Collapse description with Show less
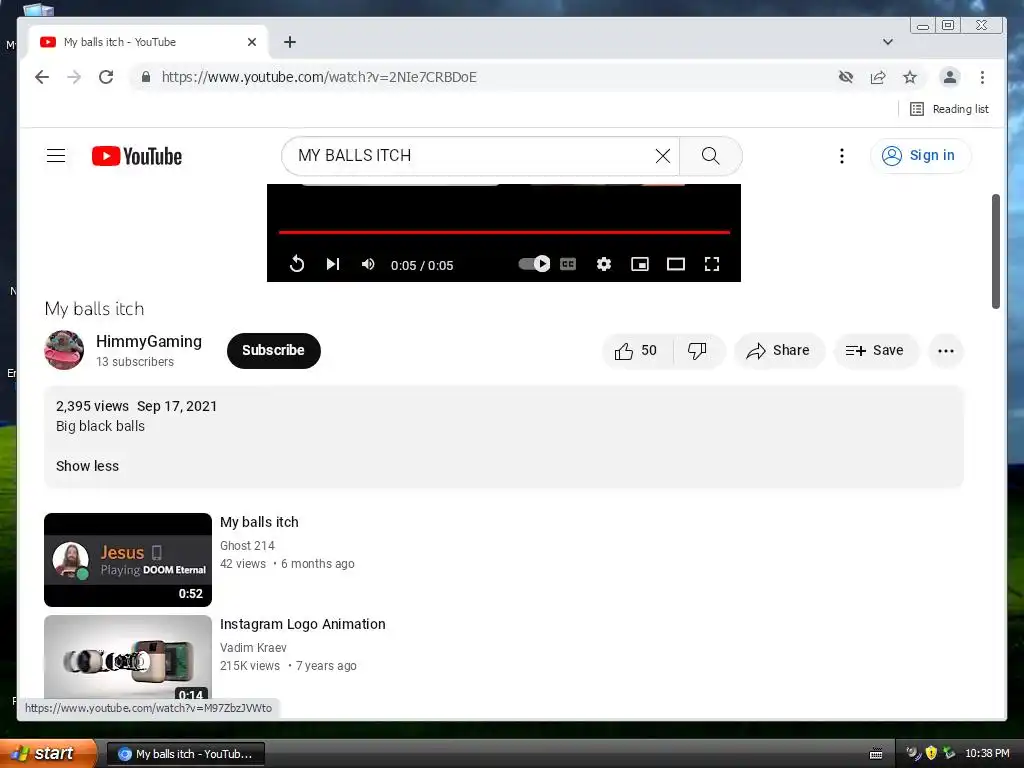Image resolution: width=1024 pixels, height=768 pixels. [x=88, y=466]
